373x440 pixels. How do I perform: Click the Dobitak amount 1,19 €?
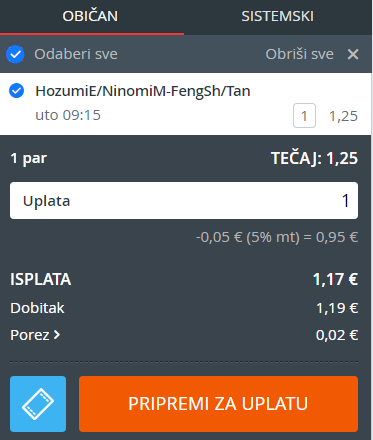[337, 308]
